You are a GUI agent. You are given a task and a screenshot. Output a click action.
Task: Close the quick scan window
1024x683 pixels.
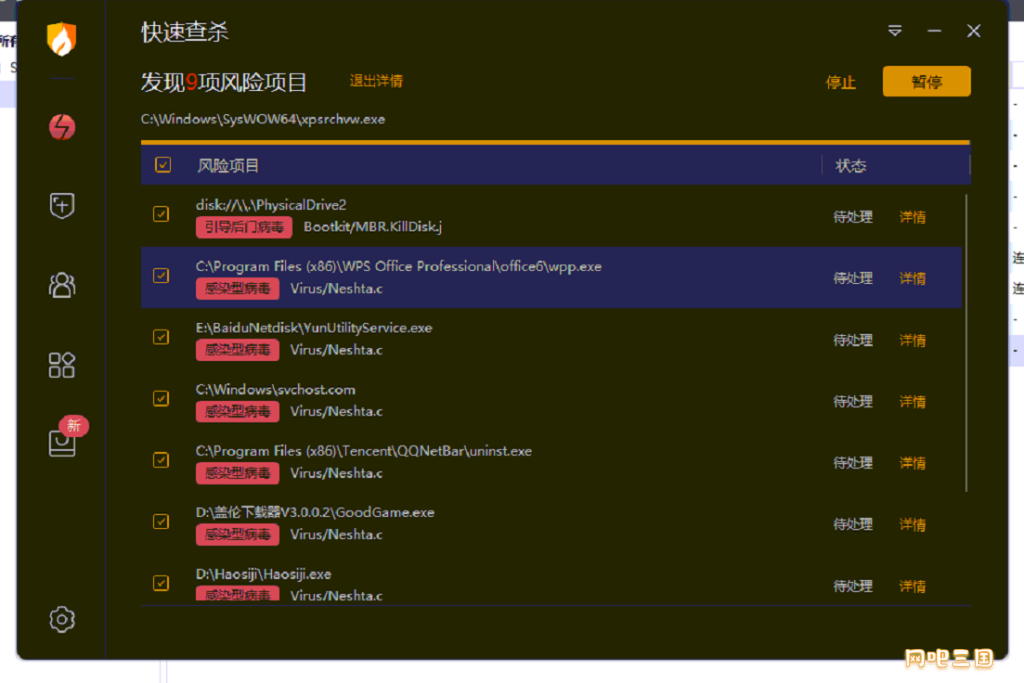(974, 31)
